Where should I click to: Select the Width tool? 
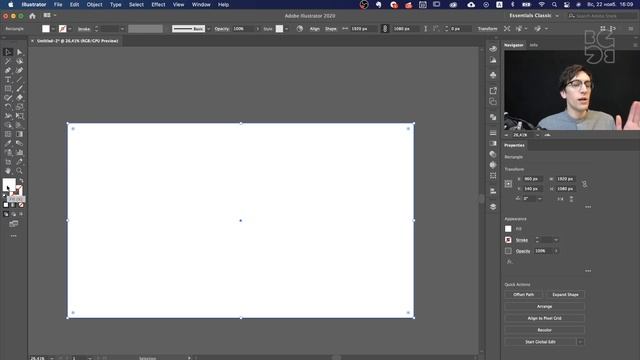pos(8,116)
